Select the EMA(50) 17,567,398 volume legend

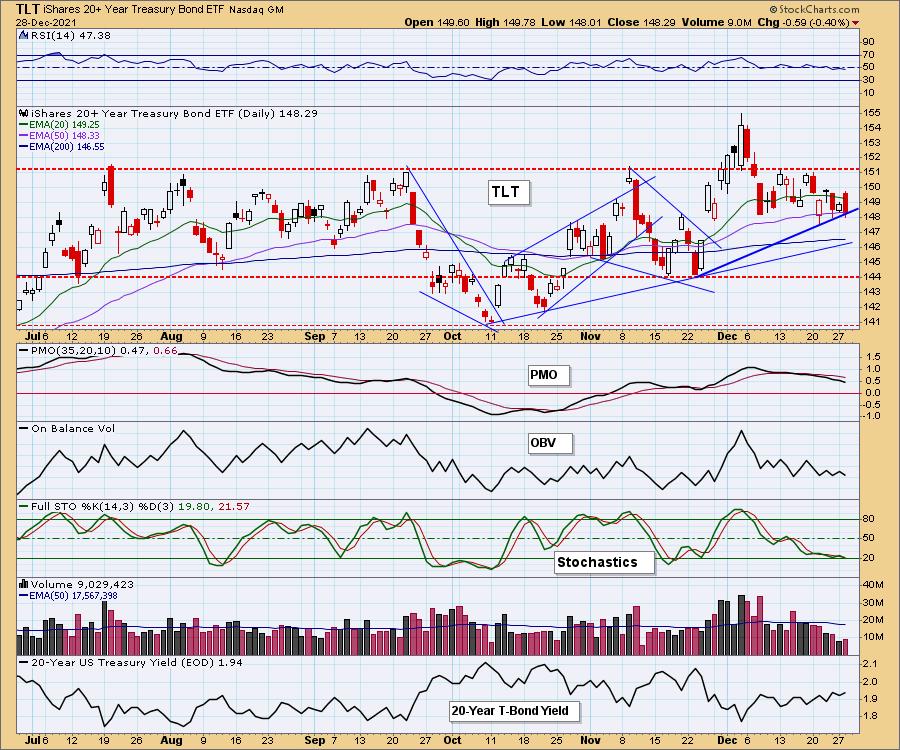(x=73, y=596)
